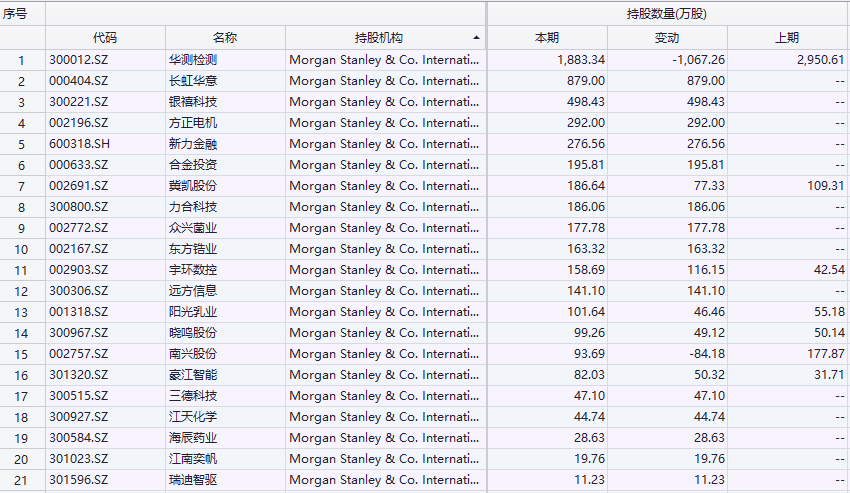
Task: Click the 101.64 current period value
Action: (586, 312)
